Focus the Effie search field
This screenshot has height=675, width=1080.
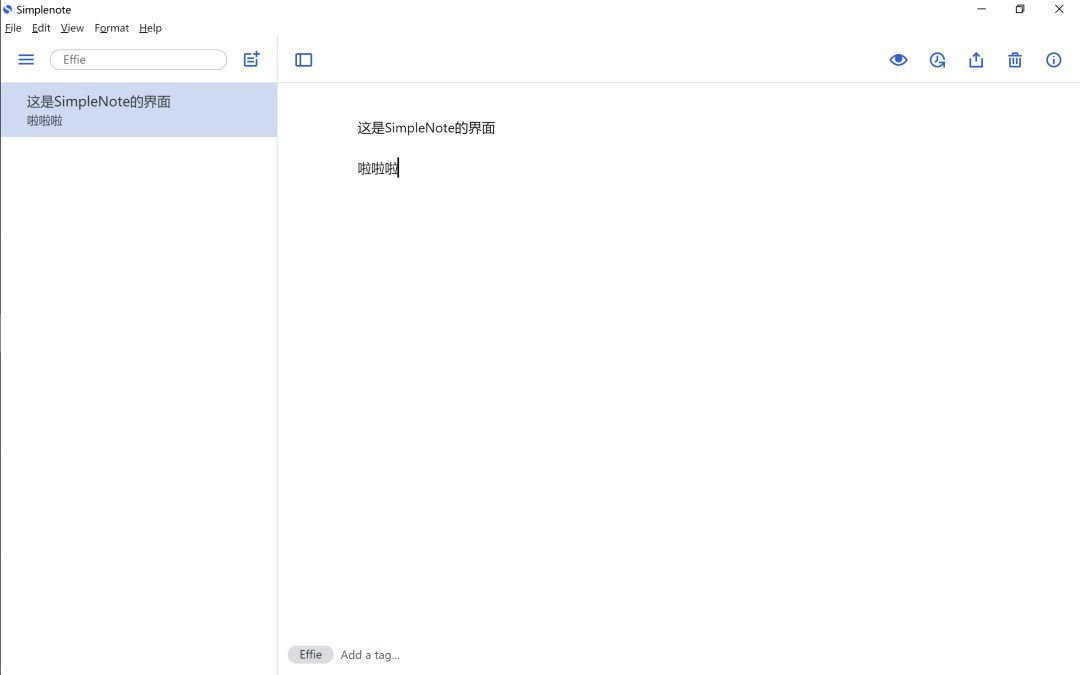pos(138,60)
